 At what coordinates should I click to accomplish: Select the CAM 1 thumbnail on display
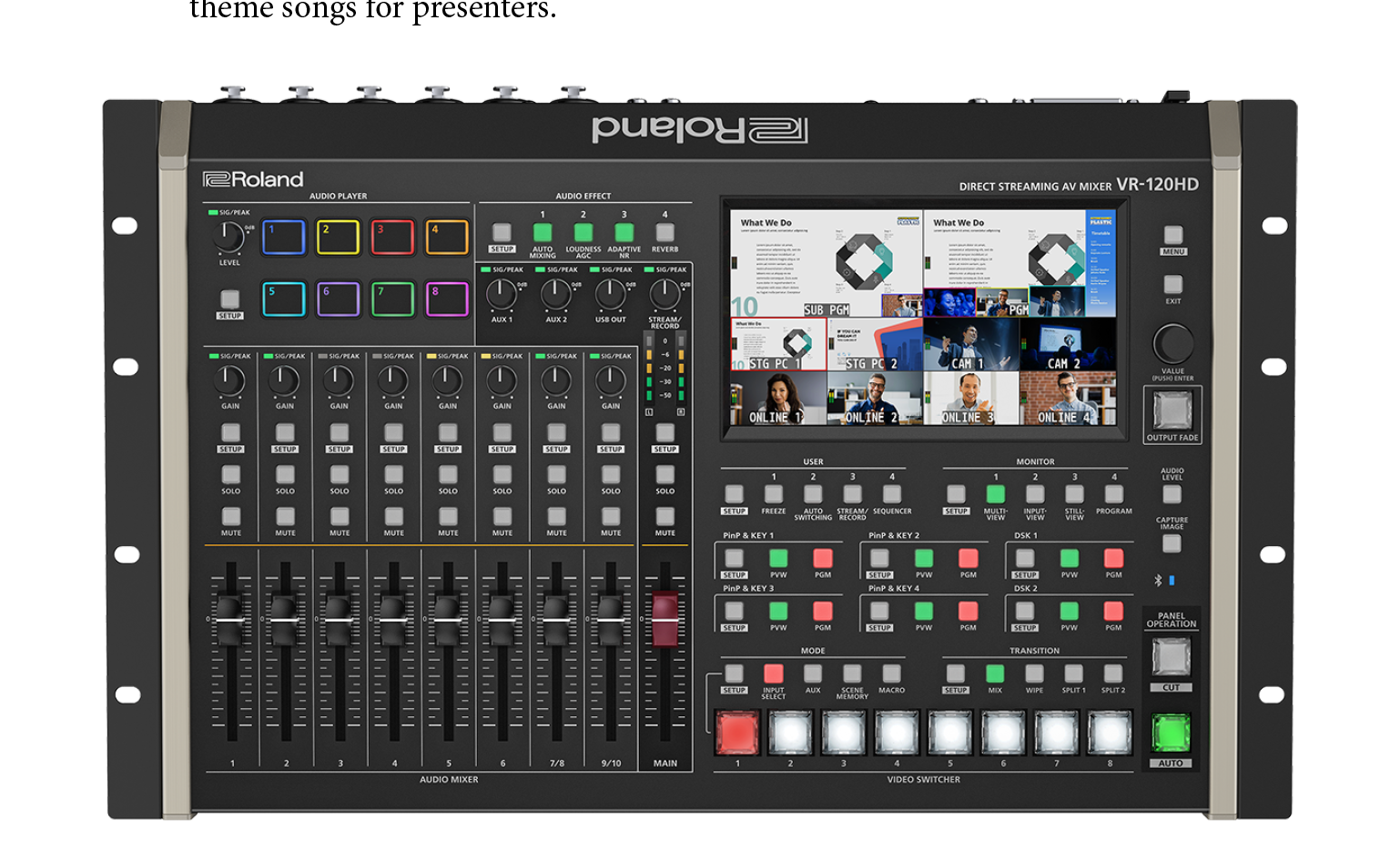pyautogui.click(x=971, y=345)
